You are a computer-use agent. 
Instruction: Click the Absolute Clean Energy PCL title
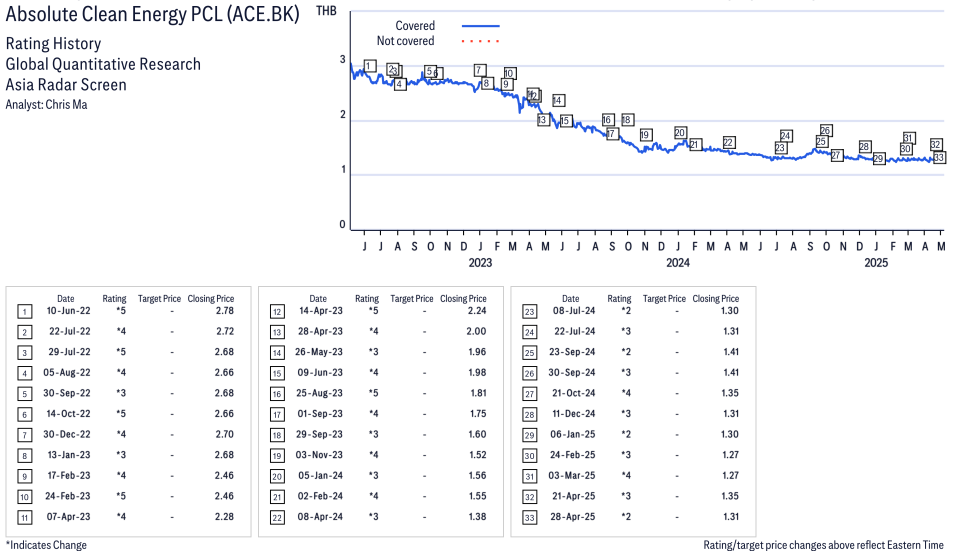(152, 14)
